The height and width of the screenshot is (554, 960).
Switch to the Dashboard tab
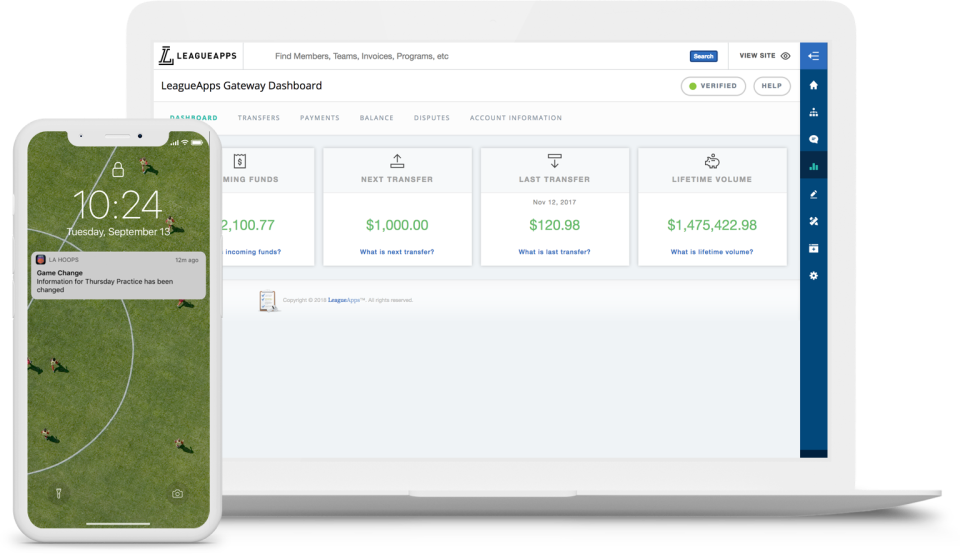tap(193, 118)
